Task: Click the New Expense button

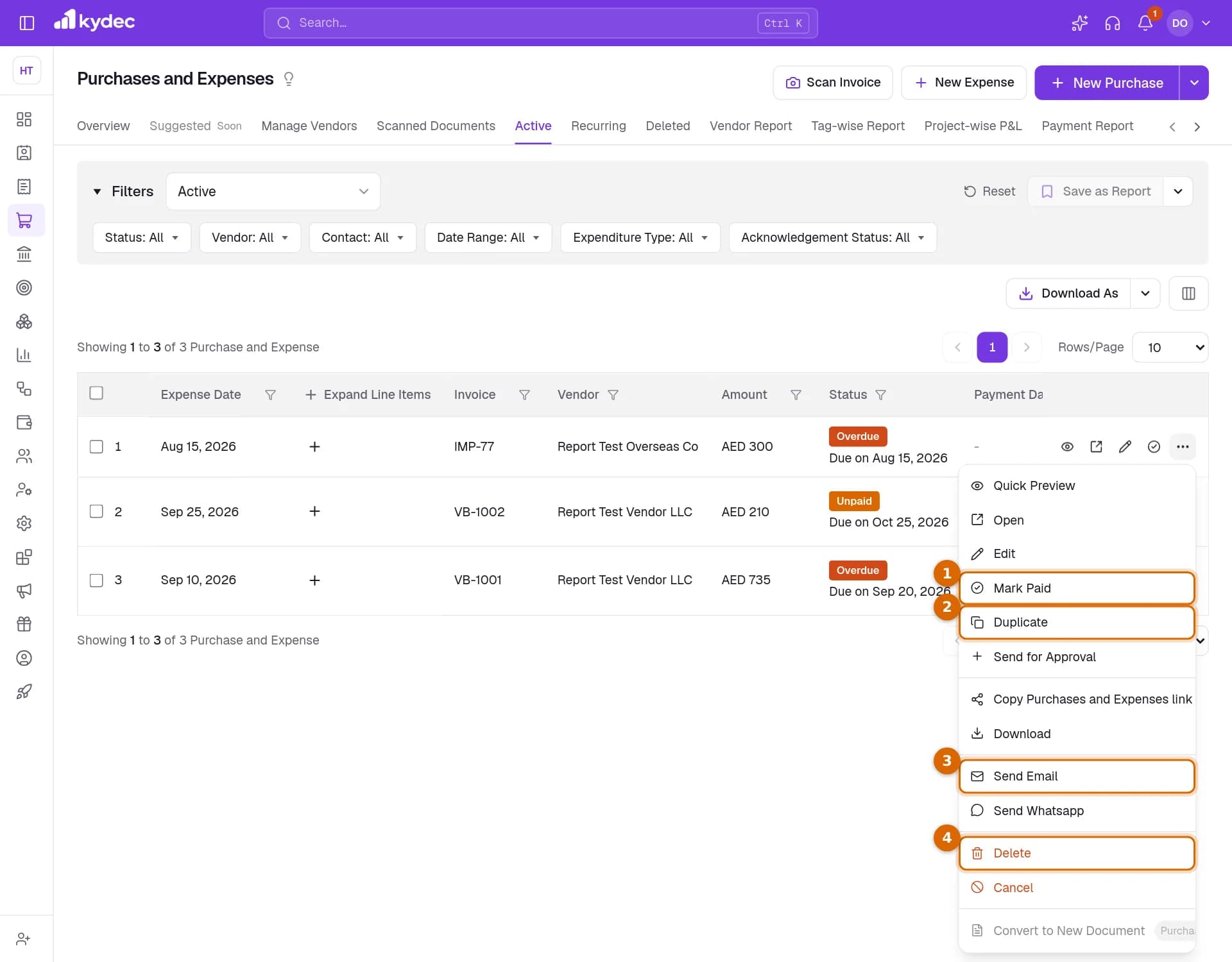Action: pyautogui.click(x=963, y=83)
